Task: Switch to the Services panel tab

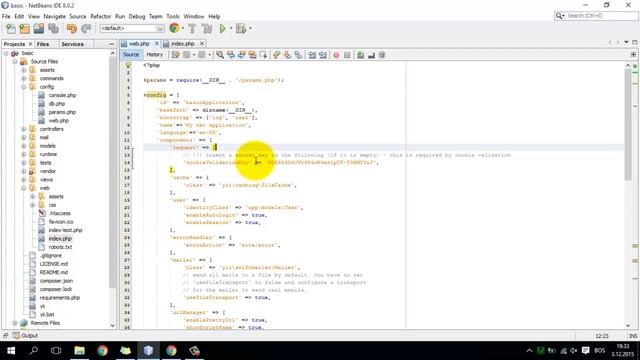Action: pyautogui.click(x=72, y=44)
